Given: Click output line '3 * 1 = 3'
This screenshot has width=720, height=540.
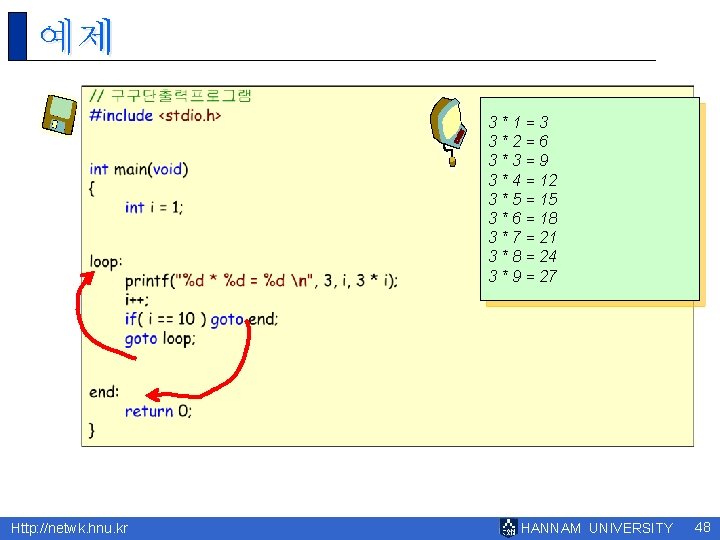Looking at the screenshot, I should click(518, 122).
